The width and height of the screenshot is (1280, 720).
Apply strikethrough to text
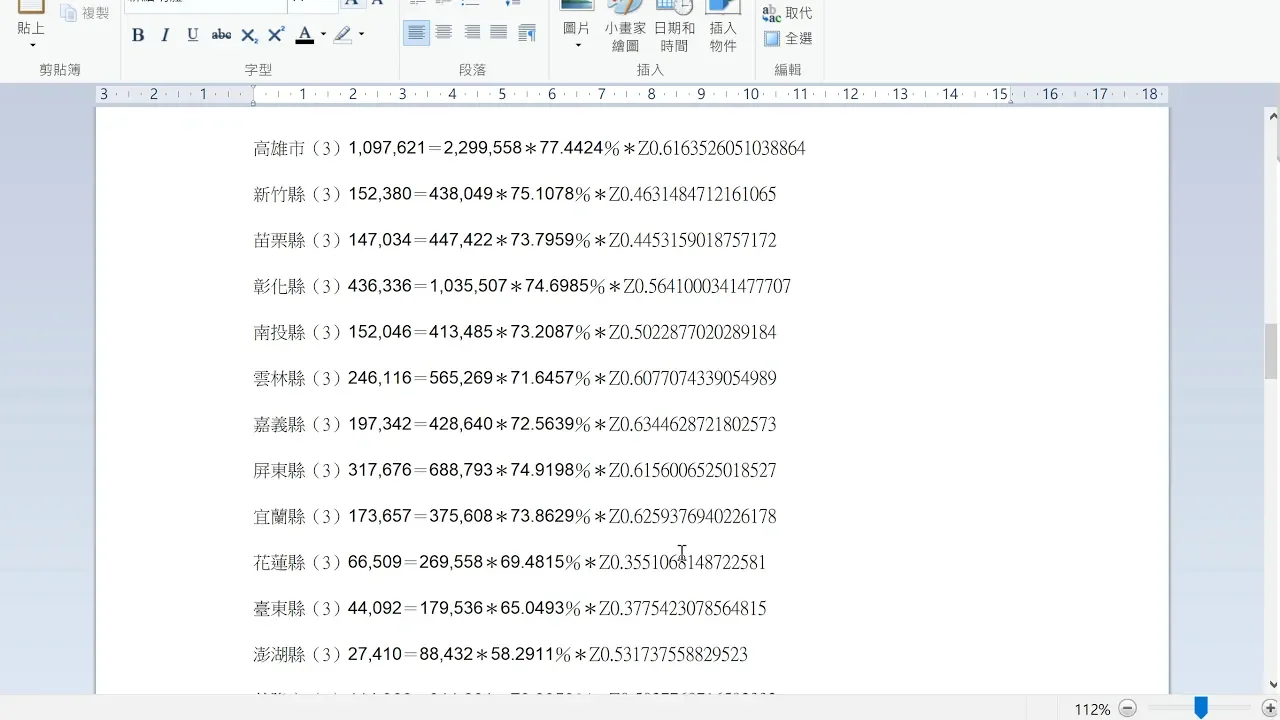pos(221,35)
